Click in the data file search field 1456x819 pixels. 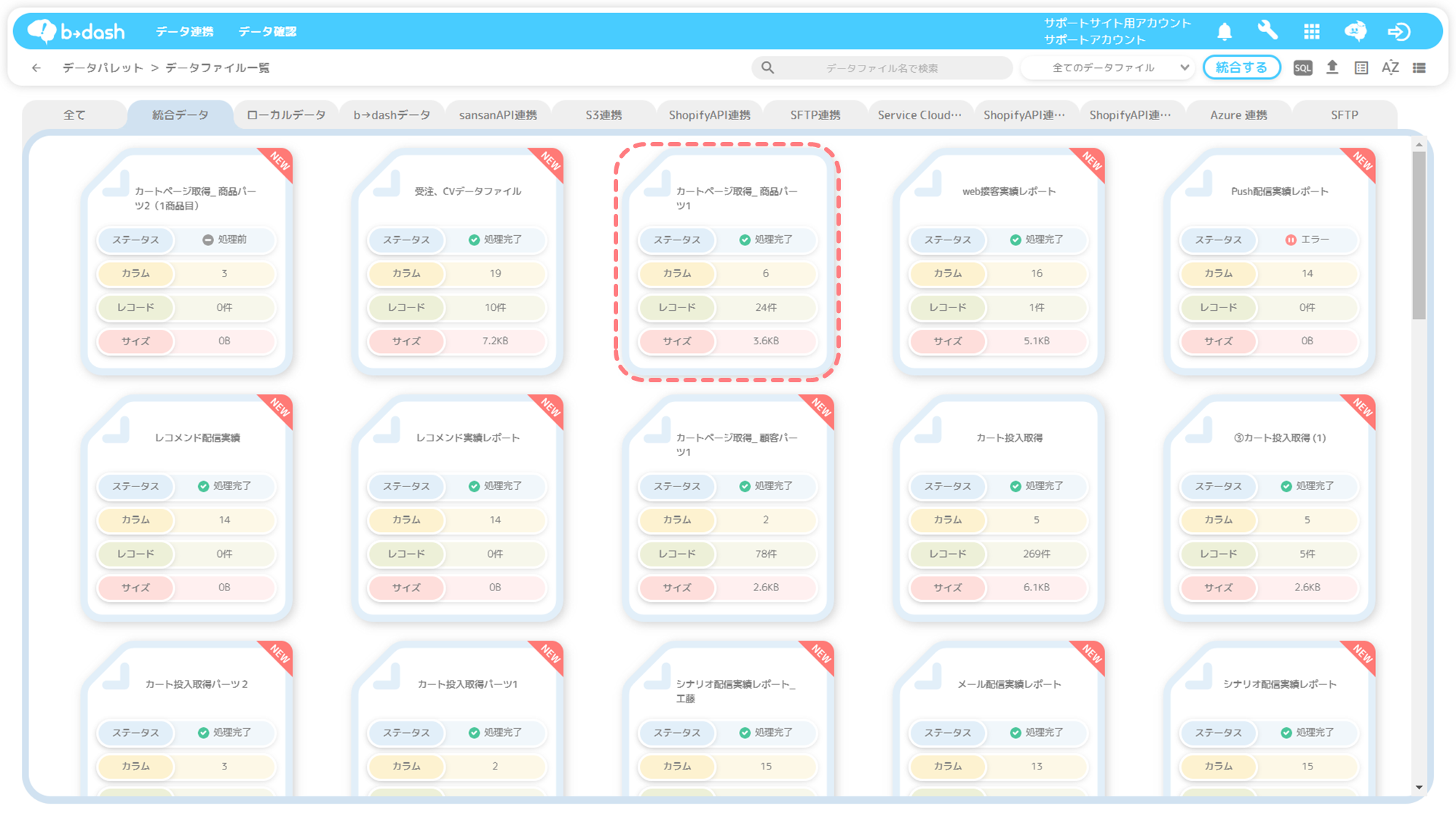point(882,68)
